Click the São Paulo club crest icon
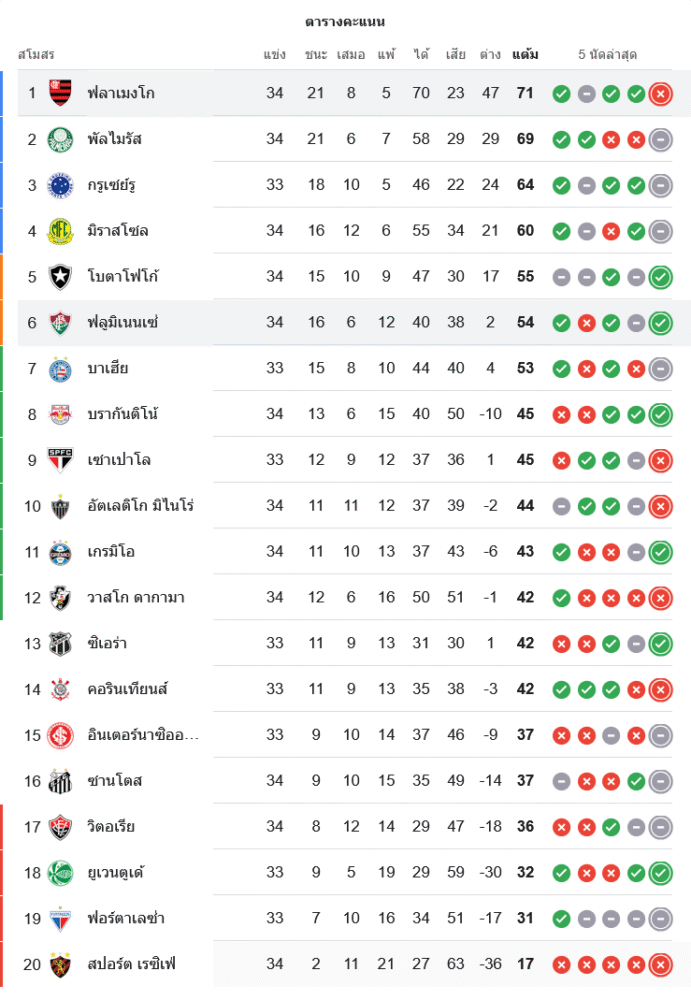 click(61, 460)
